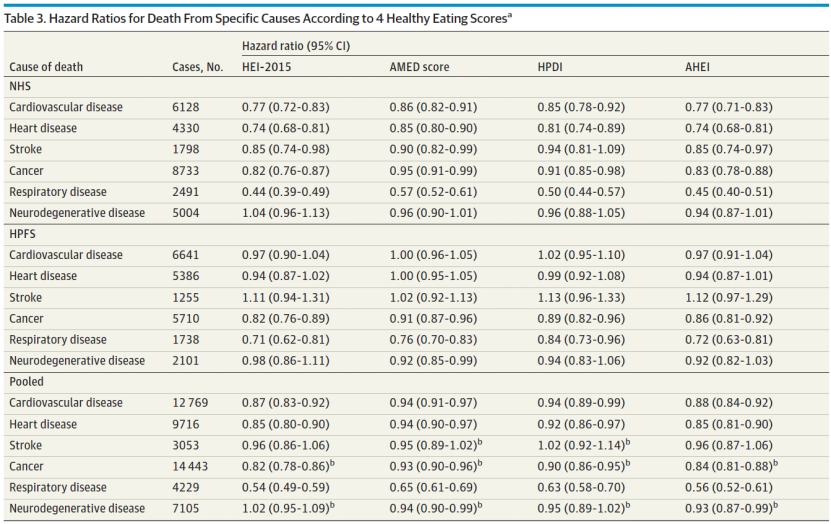Select the HPFS section heading row
This screenshot has height=524, width=831.
click(x=23, y=235)
